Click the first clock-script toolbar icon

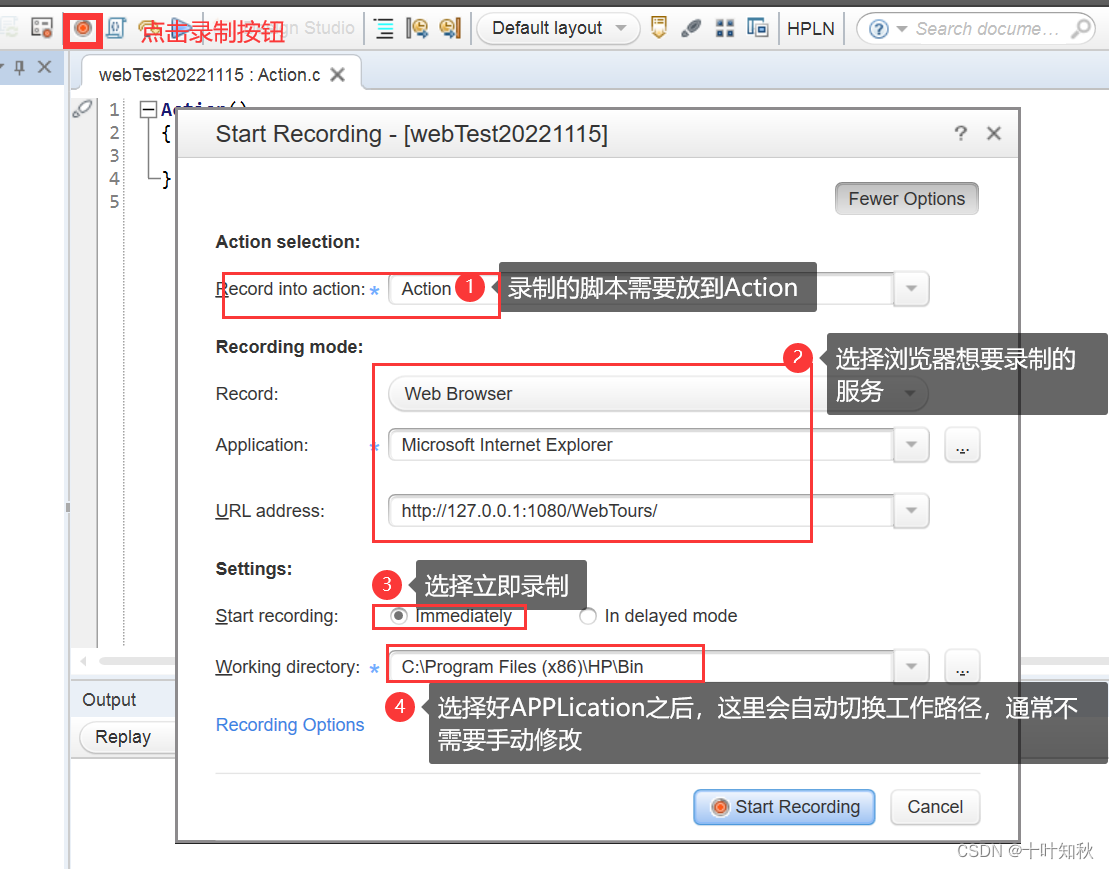417,28
